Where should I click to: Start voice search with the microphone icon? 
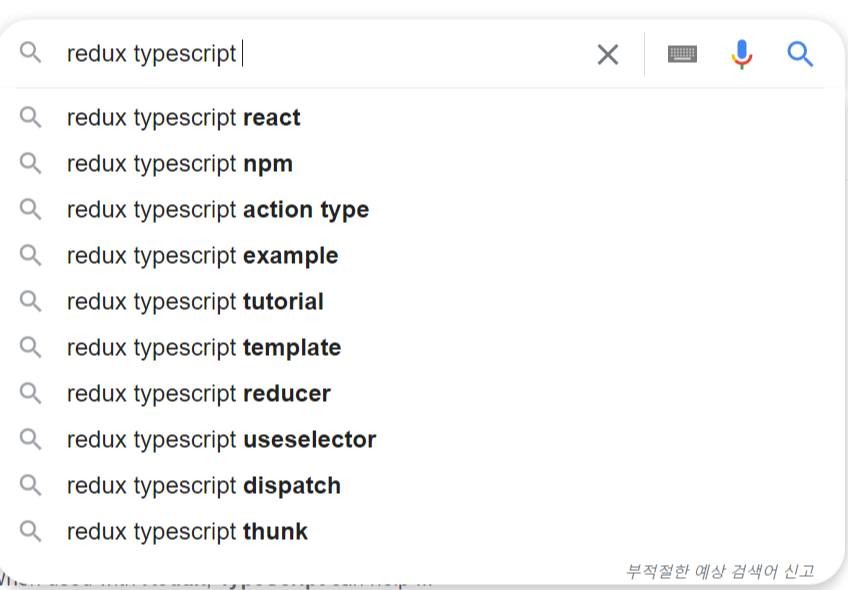[x=742, y=54]
